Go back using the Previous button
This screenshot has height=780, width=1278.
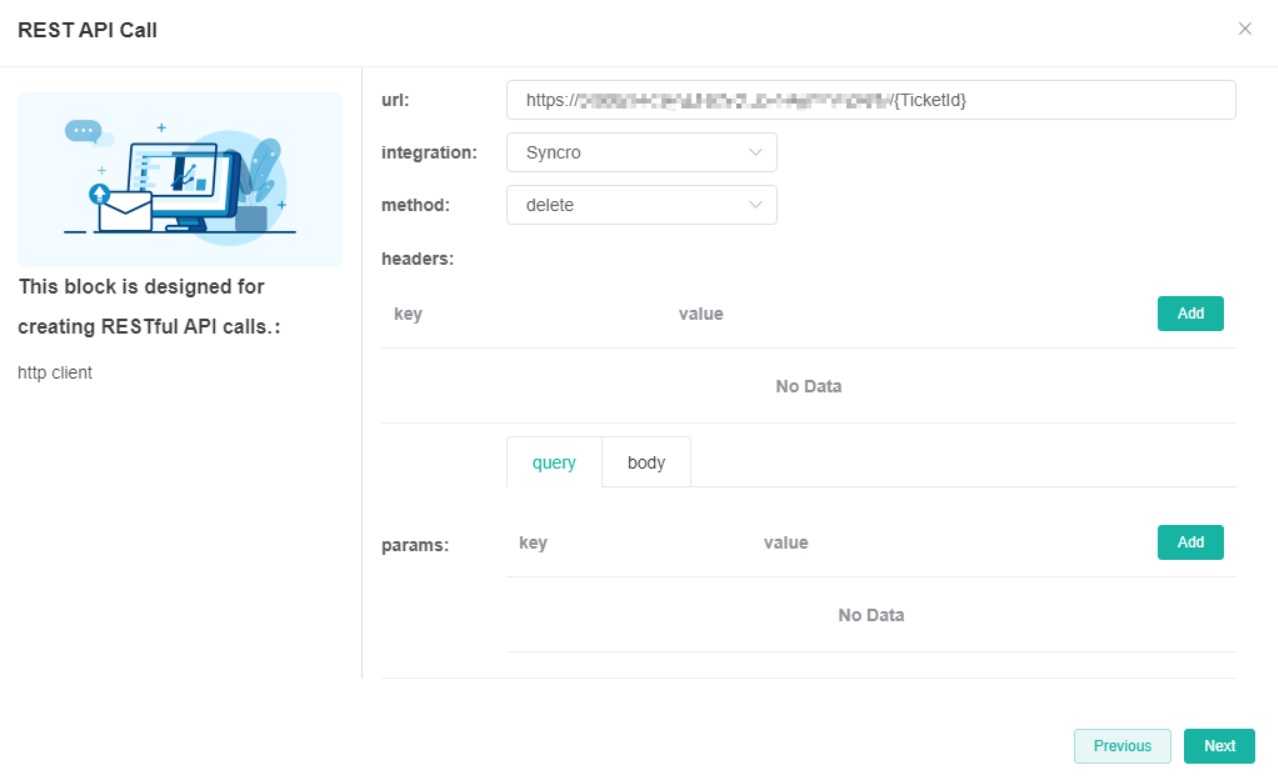tap(1123, 745)
